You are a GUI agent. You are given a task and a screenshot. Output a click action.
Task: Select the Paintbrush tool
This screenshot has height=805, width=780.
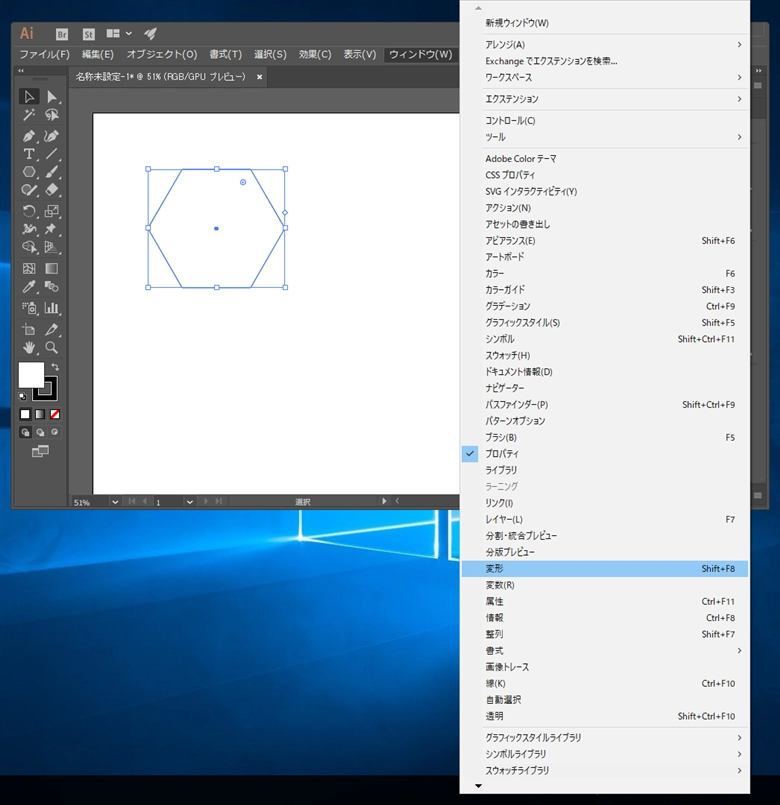52,172
